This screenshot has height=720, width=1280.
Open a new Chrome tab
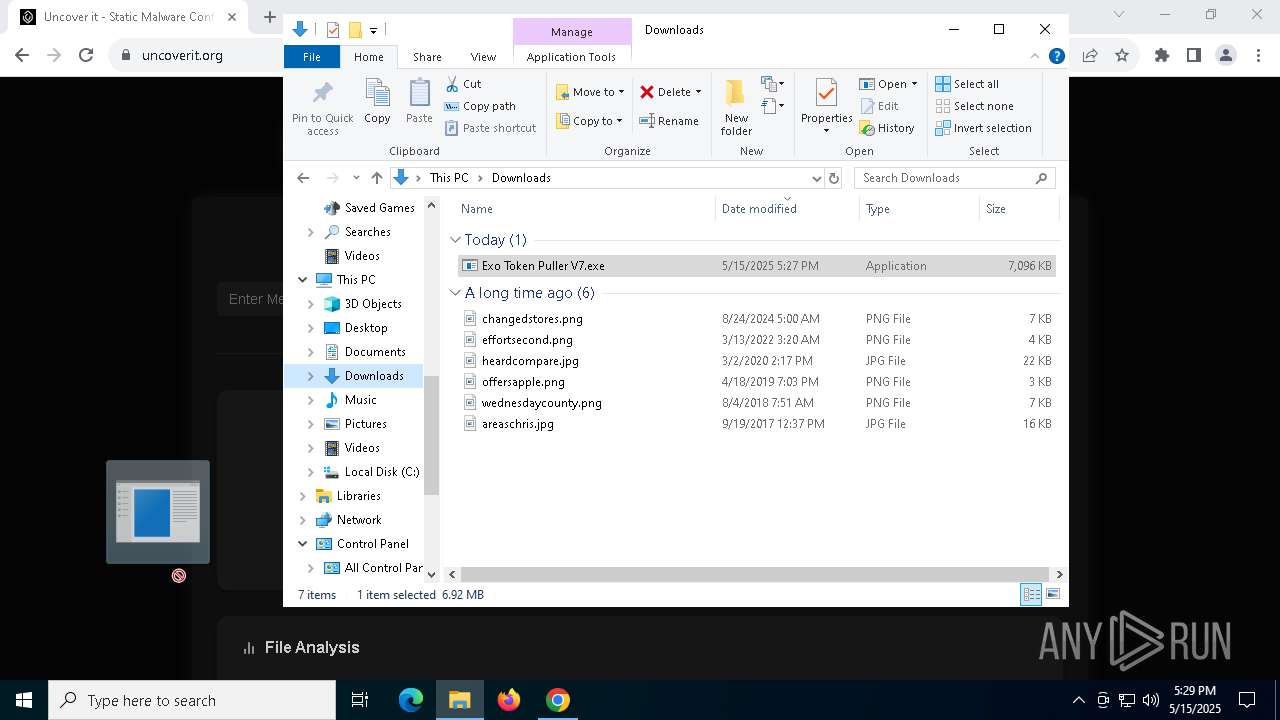click(270, 17)
